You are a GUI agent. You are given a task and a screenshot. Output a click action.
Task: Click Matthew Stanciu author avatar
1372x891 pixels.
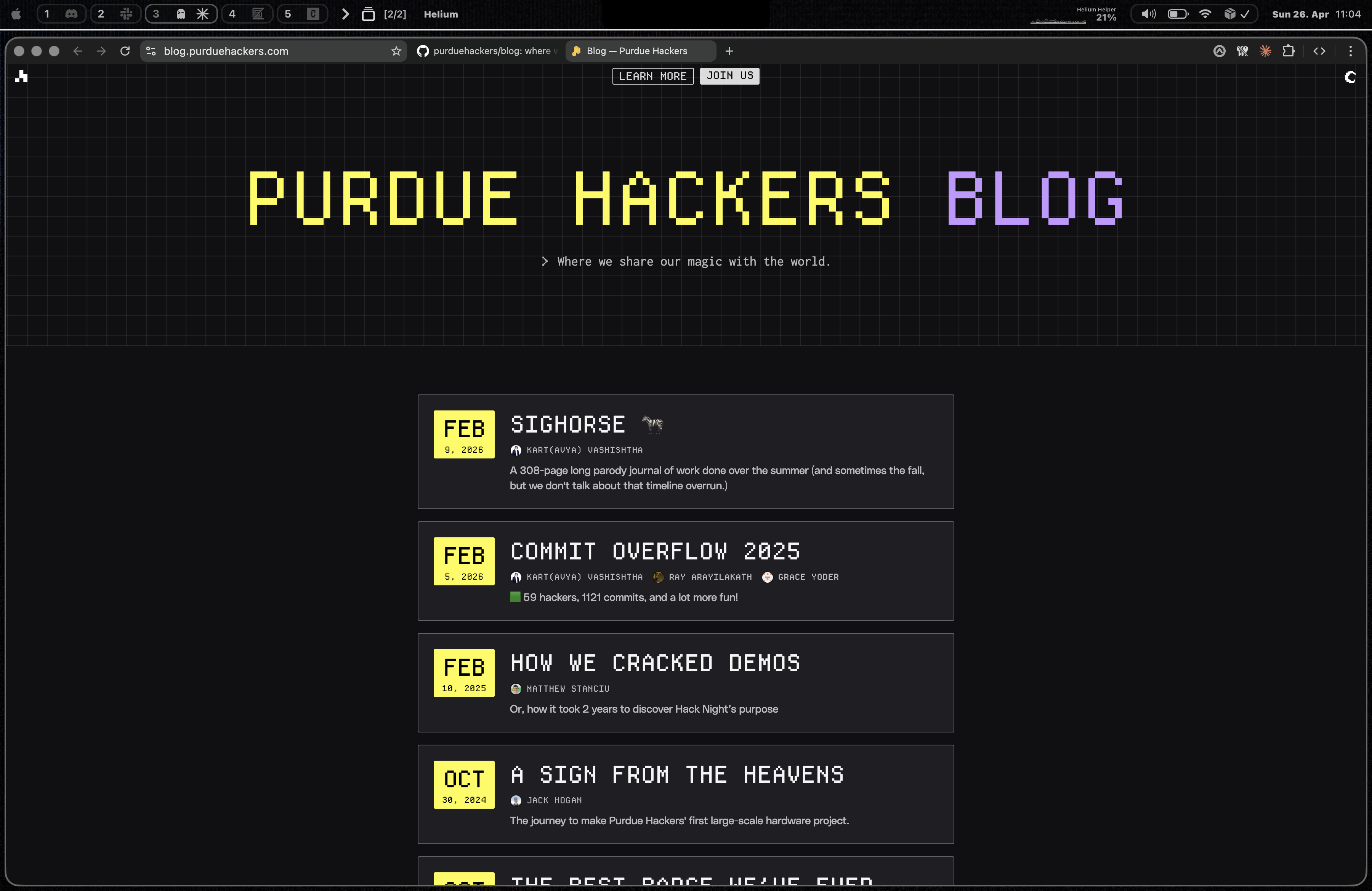coord(516,689)
